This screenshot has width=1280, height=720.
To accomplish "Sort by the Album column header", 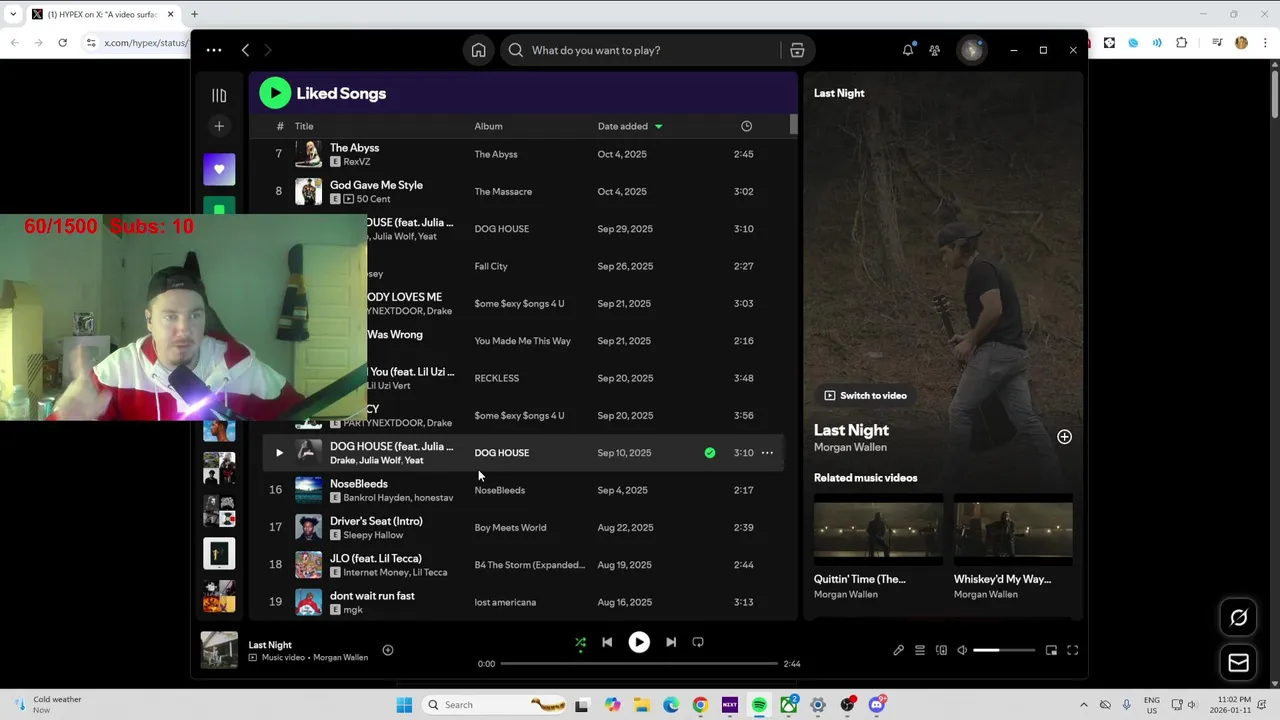I will (488, 126).
